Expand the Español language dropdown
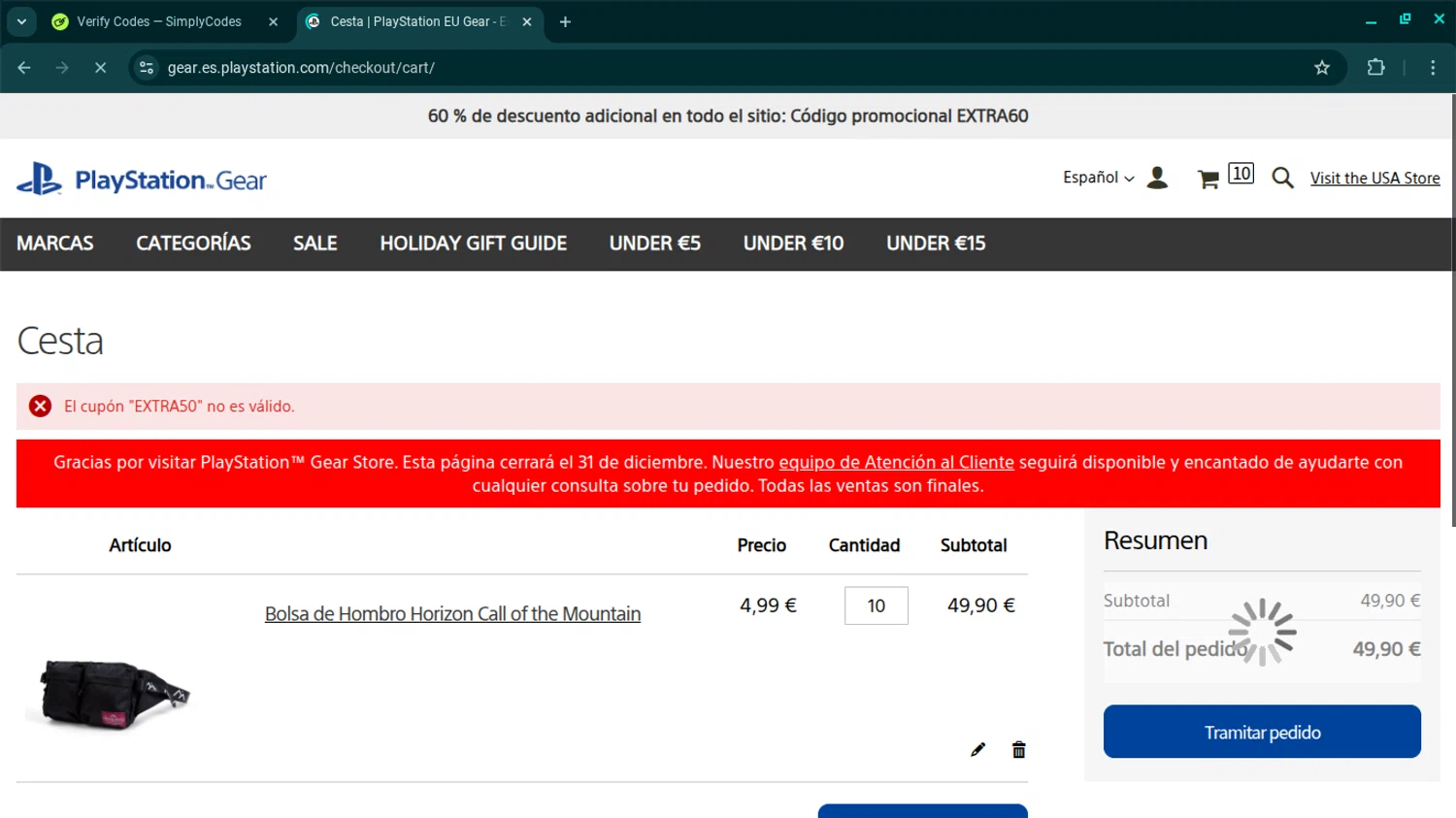The width and height of the screenshot is (1456, 818). pyautogui.click(x=1098, y=178)
